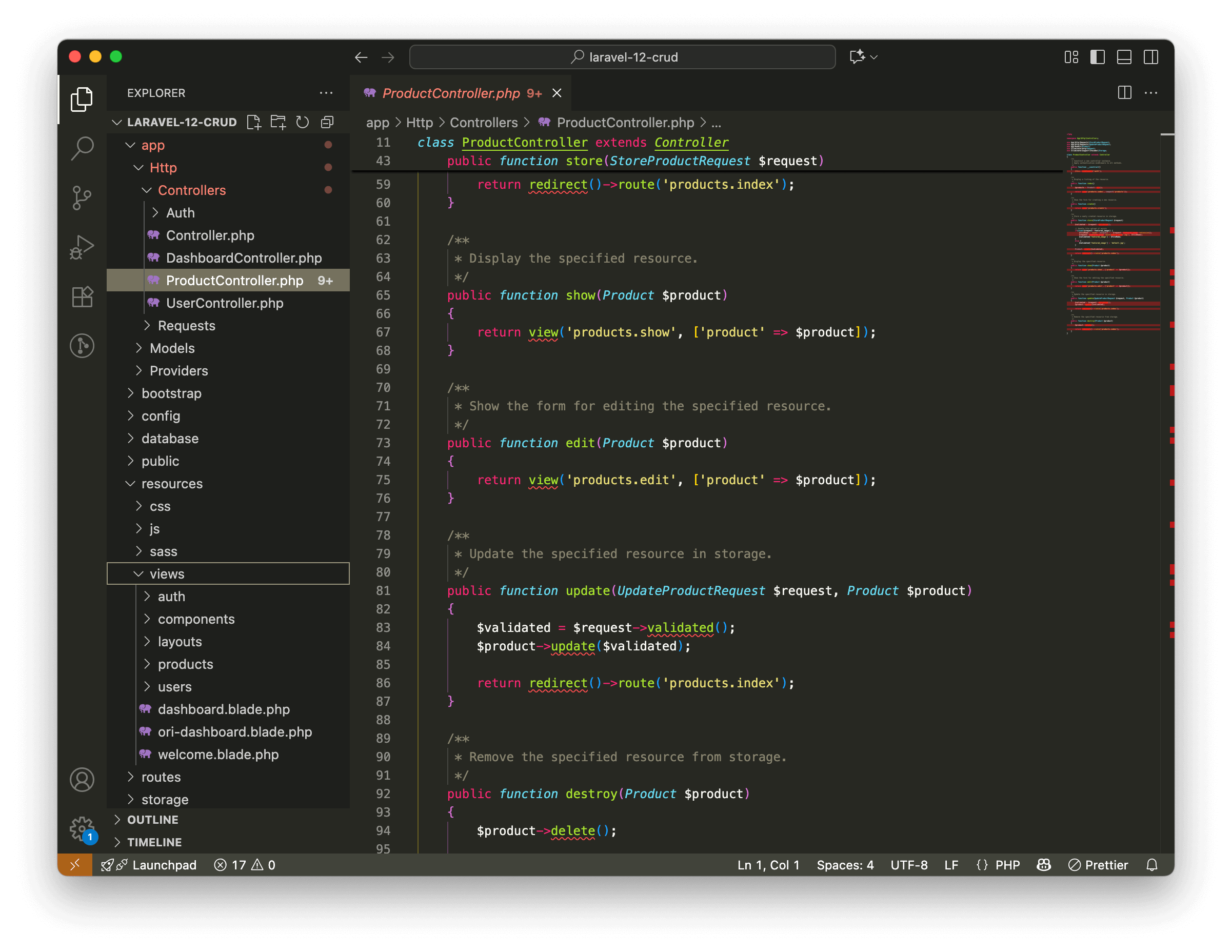Collapse the Controllers folder
Image resolution: width=1232 pixels, height=952 pixels.
click(191, 190)
